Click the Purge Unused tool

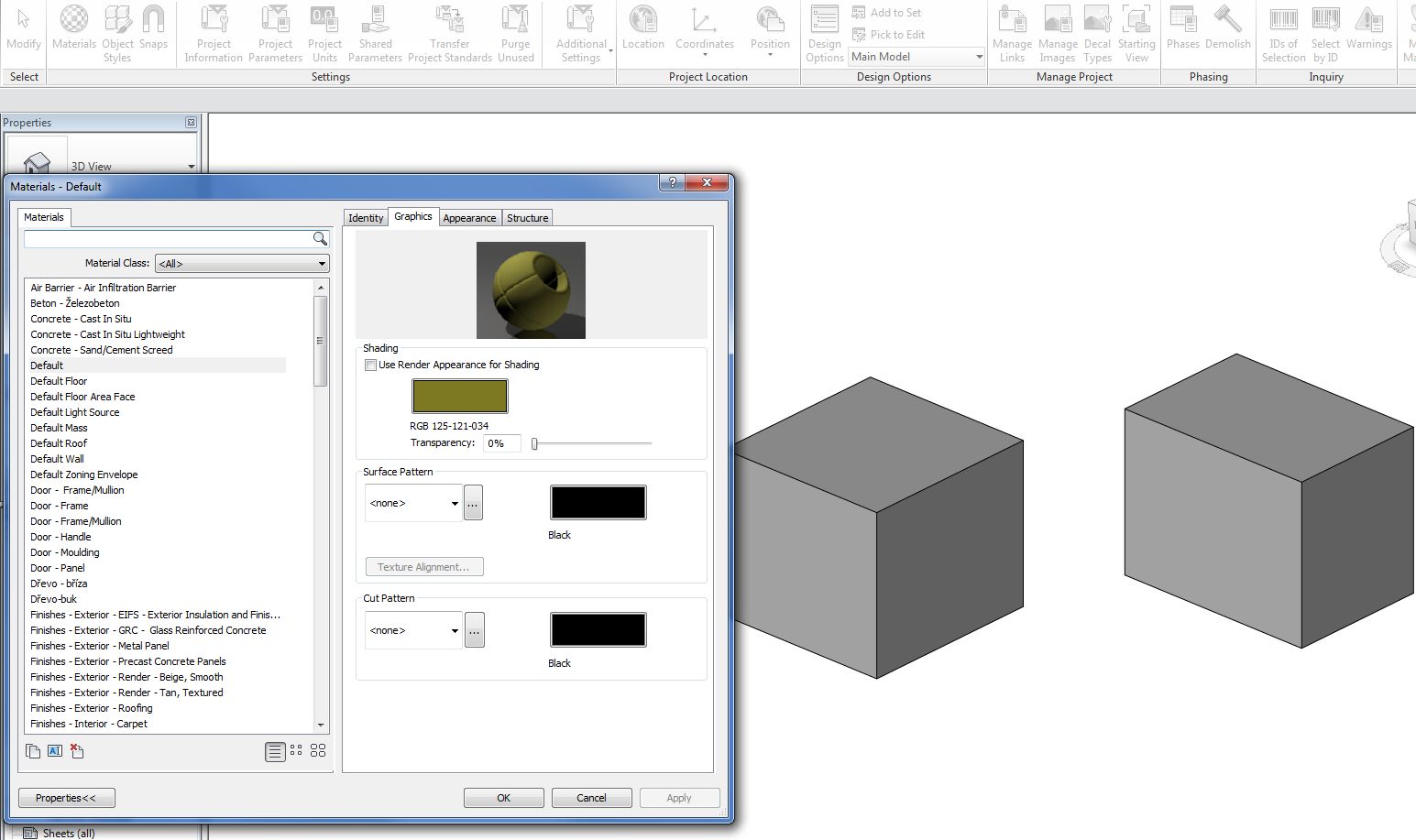pyautogui.click(x=515, y=33)
